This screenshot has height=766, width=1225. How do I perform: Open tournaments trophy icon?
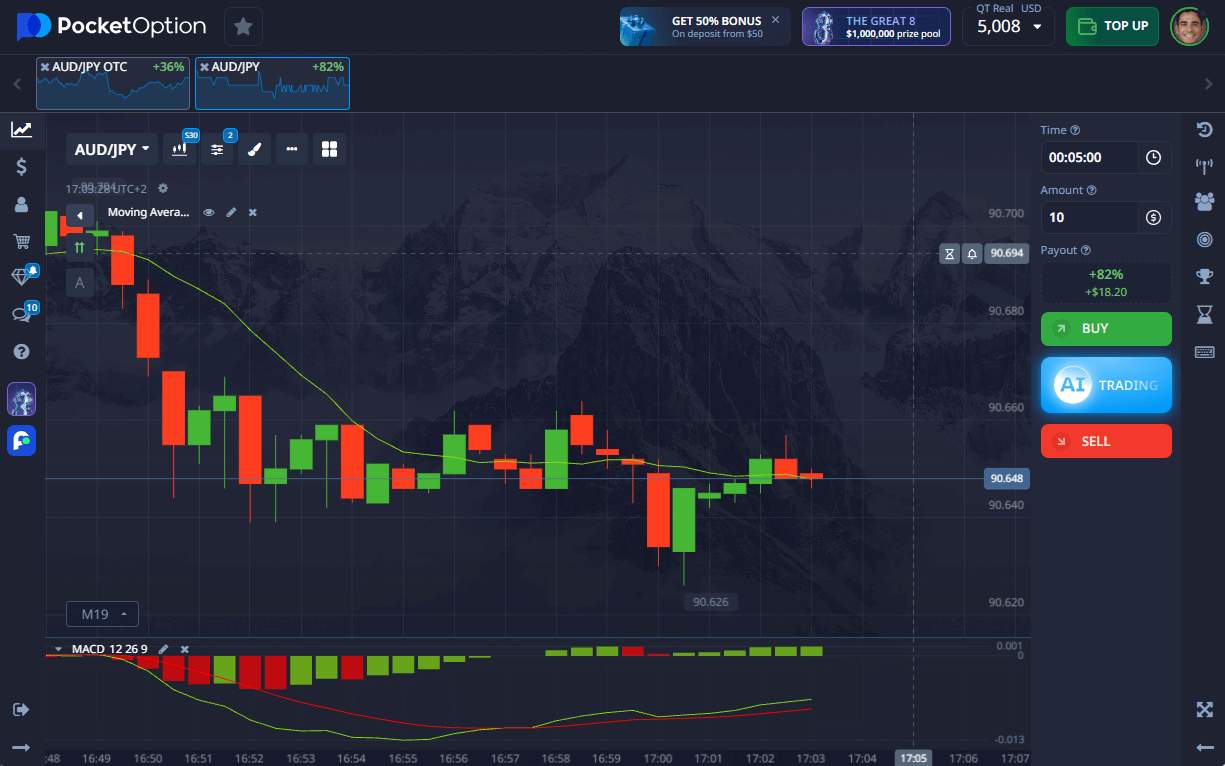click(1204, 277)
